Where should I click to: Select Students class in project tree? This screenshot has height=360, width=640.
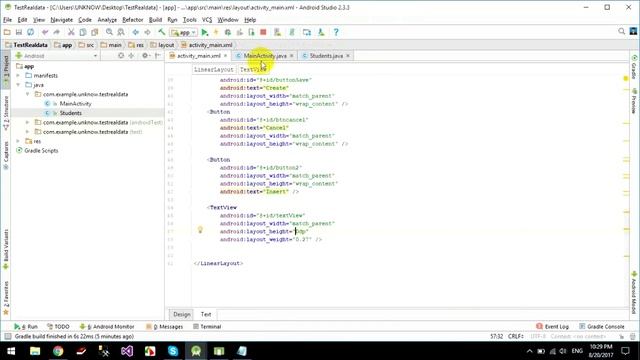click(71, 113)
